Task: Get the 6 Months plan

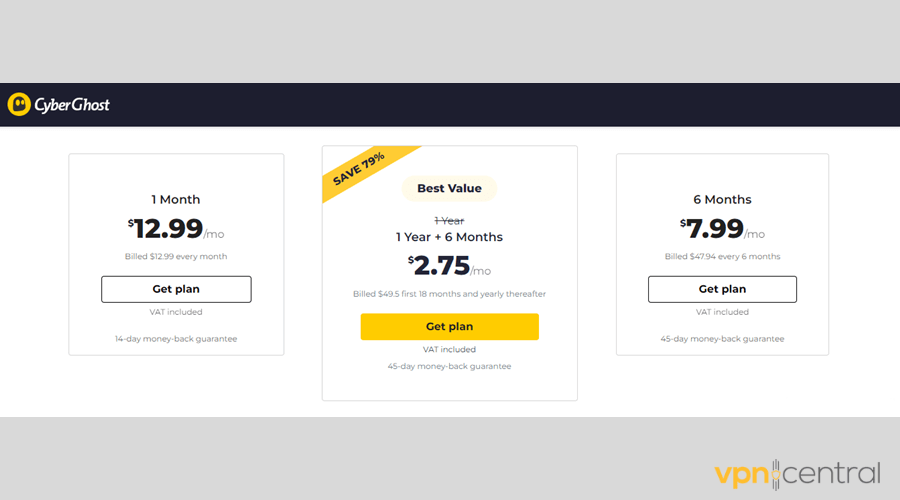Action: [x=722, y=289]
